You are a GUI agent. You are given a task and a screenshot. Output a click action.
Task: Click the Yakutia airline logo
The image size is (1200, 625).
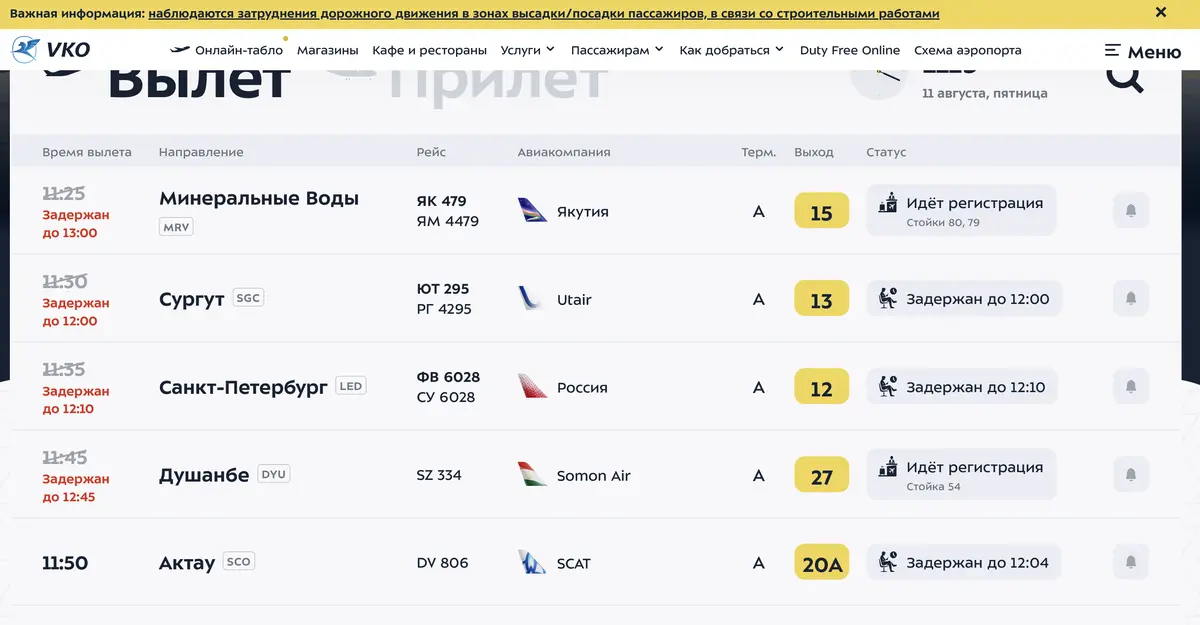point(532,211)
